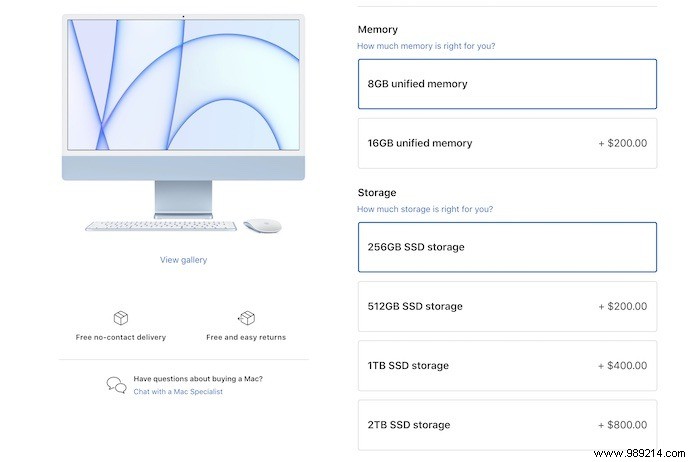This screenshot has width=700, height=462.
Task: Click the chat speech bubbles icon
Action: click(x=116, y=385)
